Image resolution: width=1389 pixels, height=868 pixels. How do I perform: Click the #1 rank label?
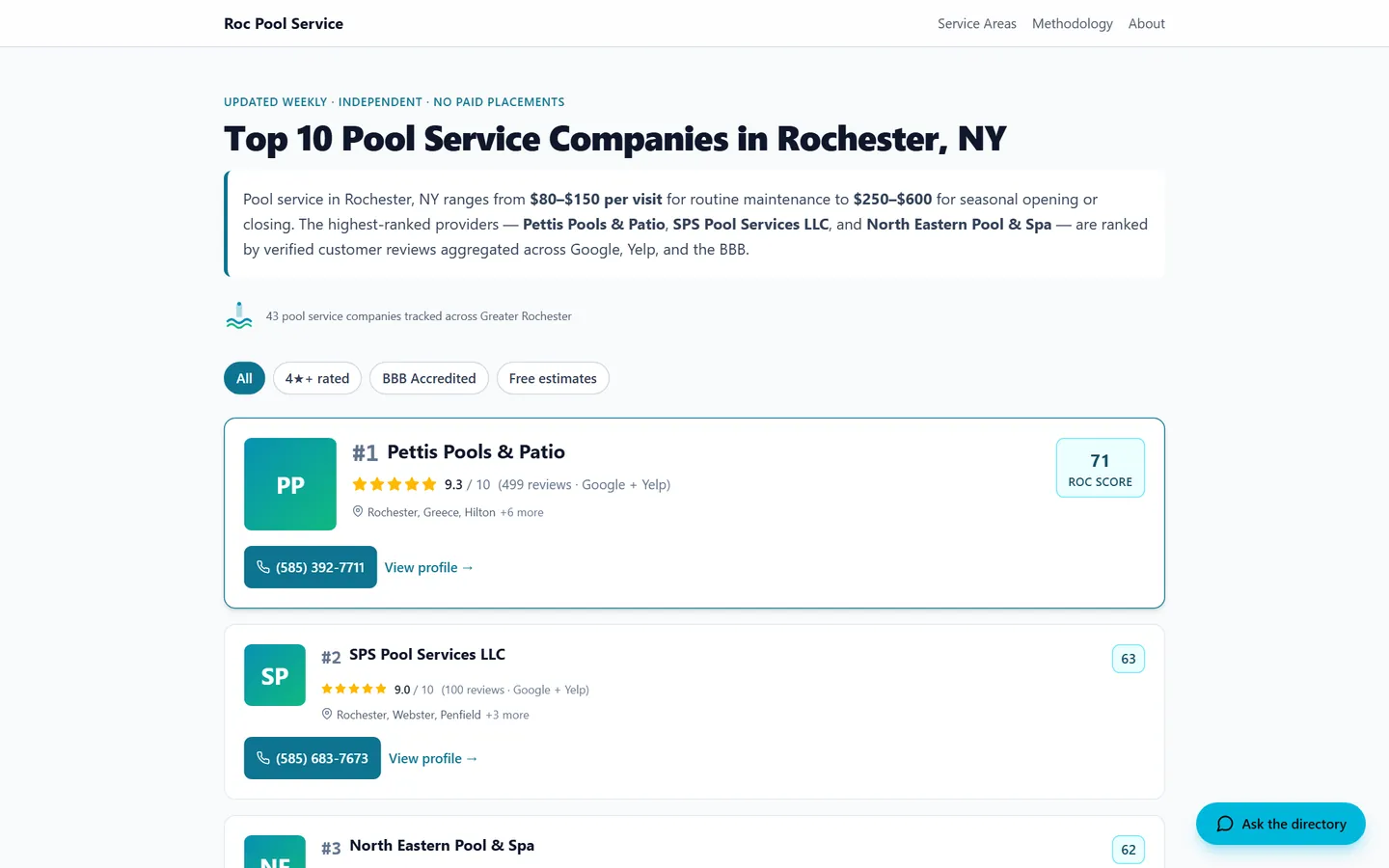pyautogui.click(x=365, y=452)
